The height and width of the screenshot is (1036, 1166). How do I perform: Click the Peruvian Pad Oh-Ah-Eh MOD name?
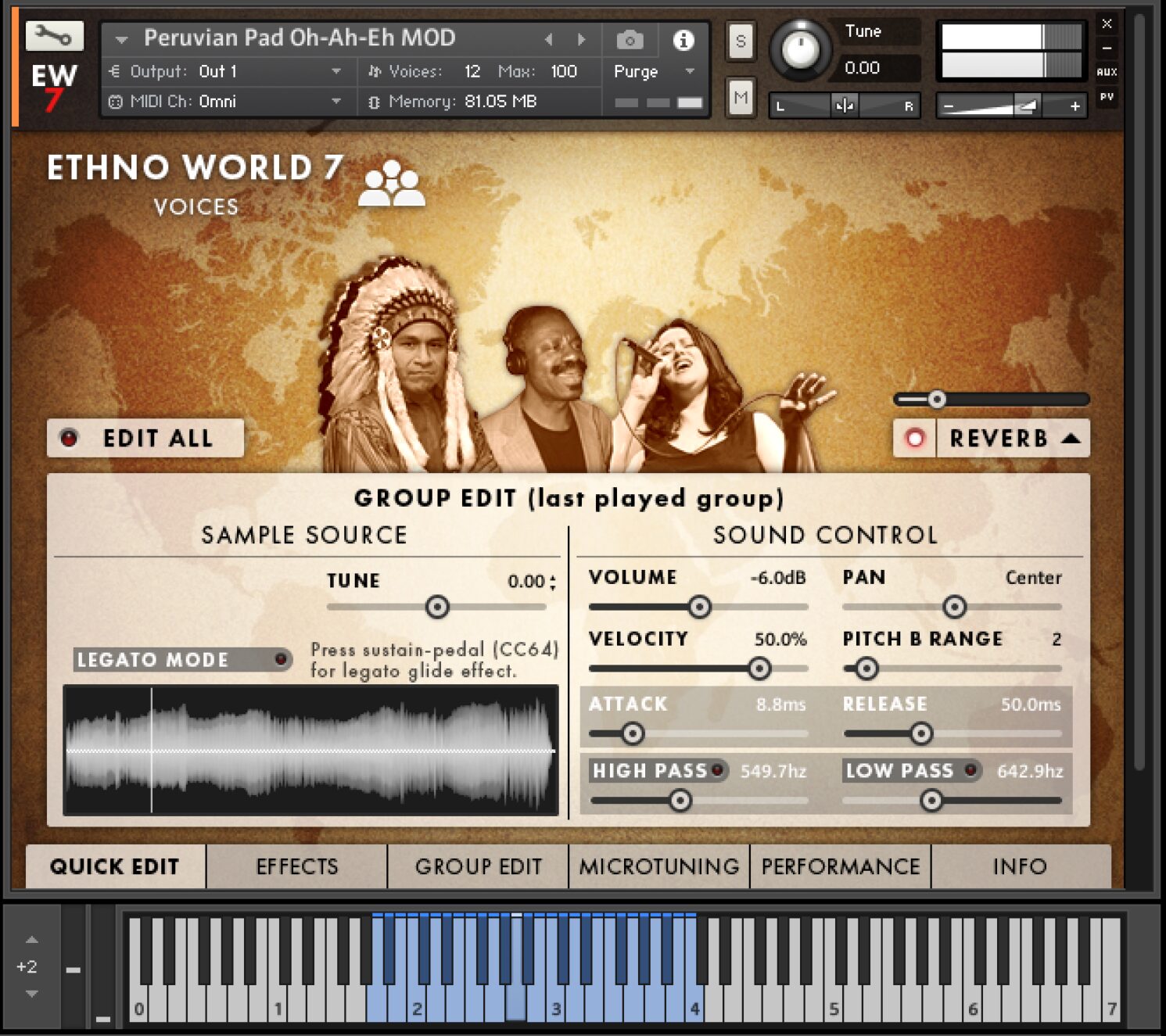coord(300,38)
